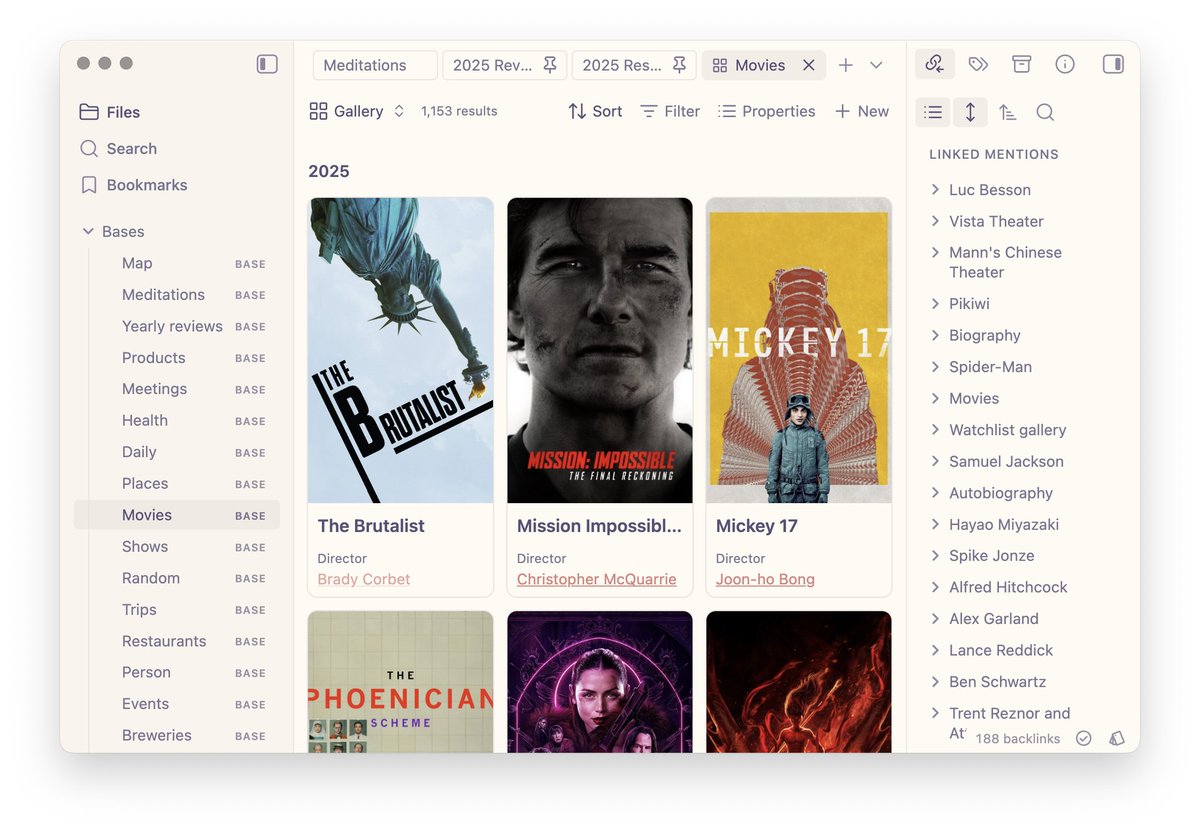Click the Lance Reddick mention text
Image resolution: width=1200 pixels, height=832 pixels.
tap(1001, 650)
